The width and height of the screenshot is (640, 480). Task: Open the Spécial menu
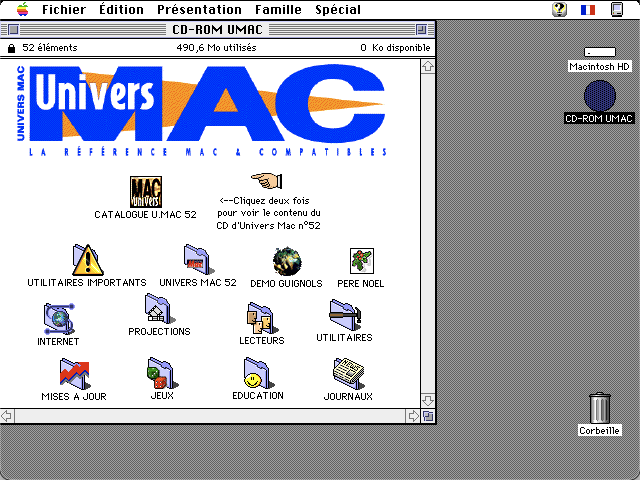[x=338, y=9]
